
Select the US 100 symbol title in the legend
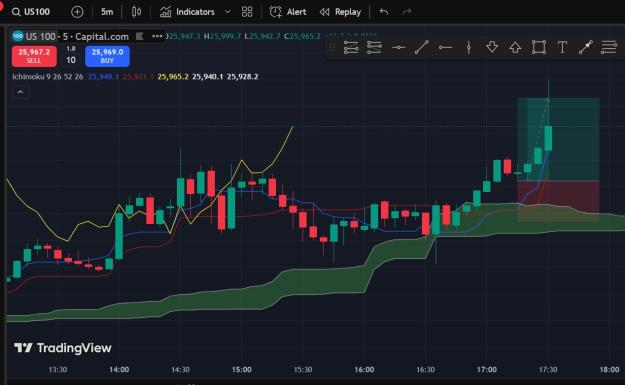point(41,37)
